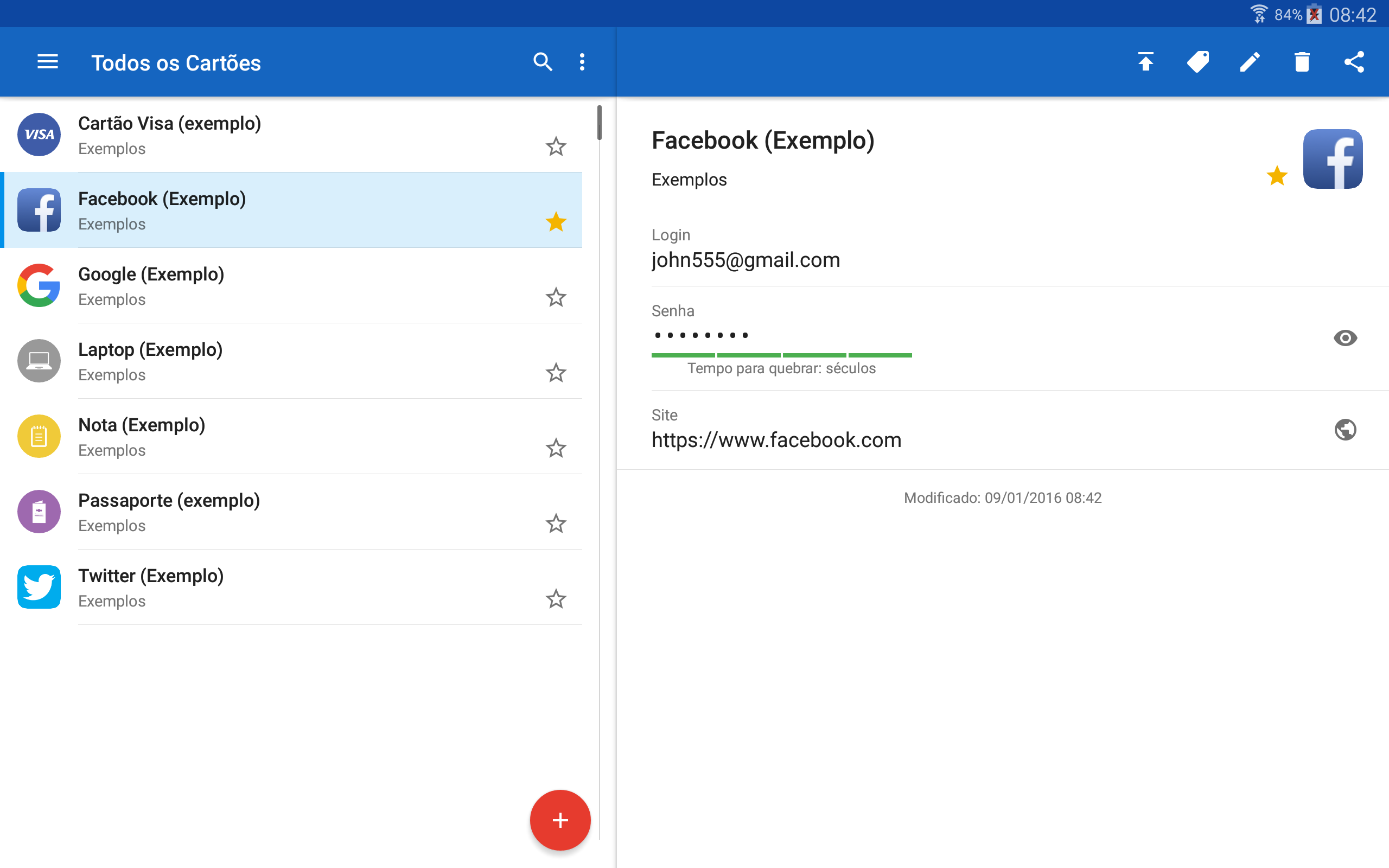Viewport: 1389px width, 868px height.
Task: Click the list scrollbar thumb
Action: [599, 122]
